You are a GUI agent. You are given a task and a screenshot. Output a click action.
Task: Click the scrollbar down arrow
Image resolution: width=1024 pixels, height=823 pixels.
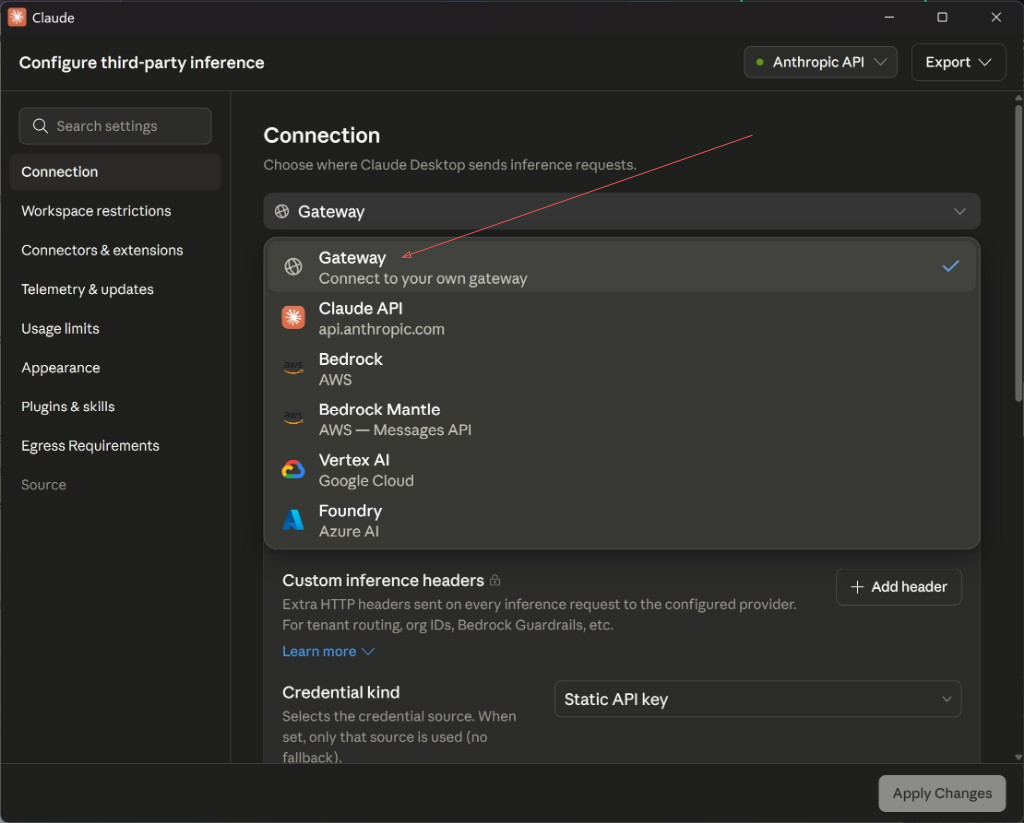1018,757
